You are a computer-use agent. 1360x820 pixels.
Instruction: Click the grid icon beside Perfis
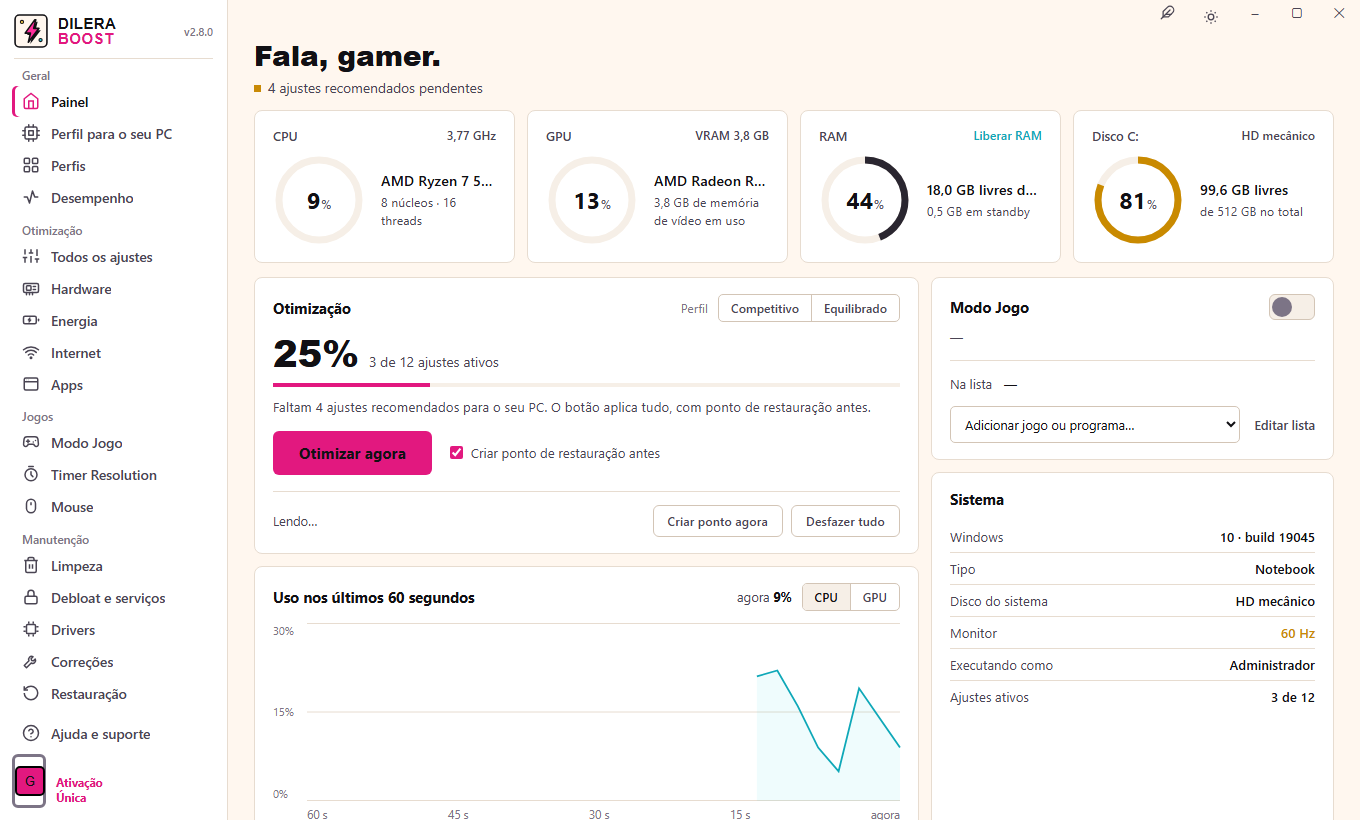click(31, 166)
